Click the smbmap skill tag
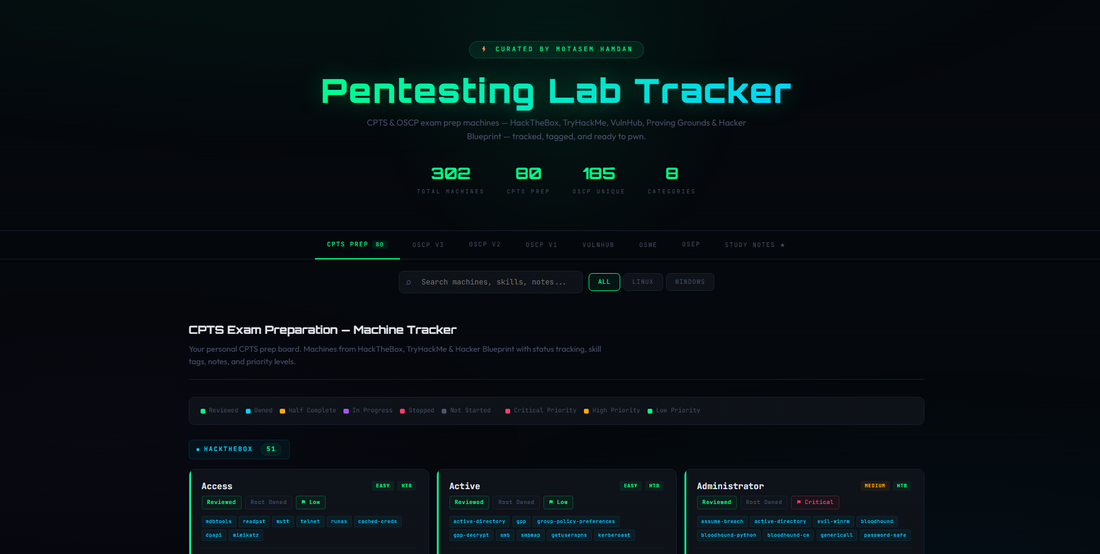 529,535
